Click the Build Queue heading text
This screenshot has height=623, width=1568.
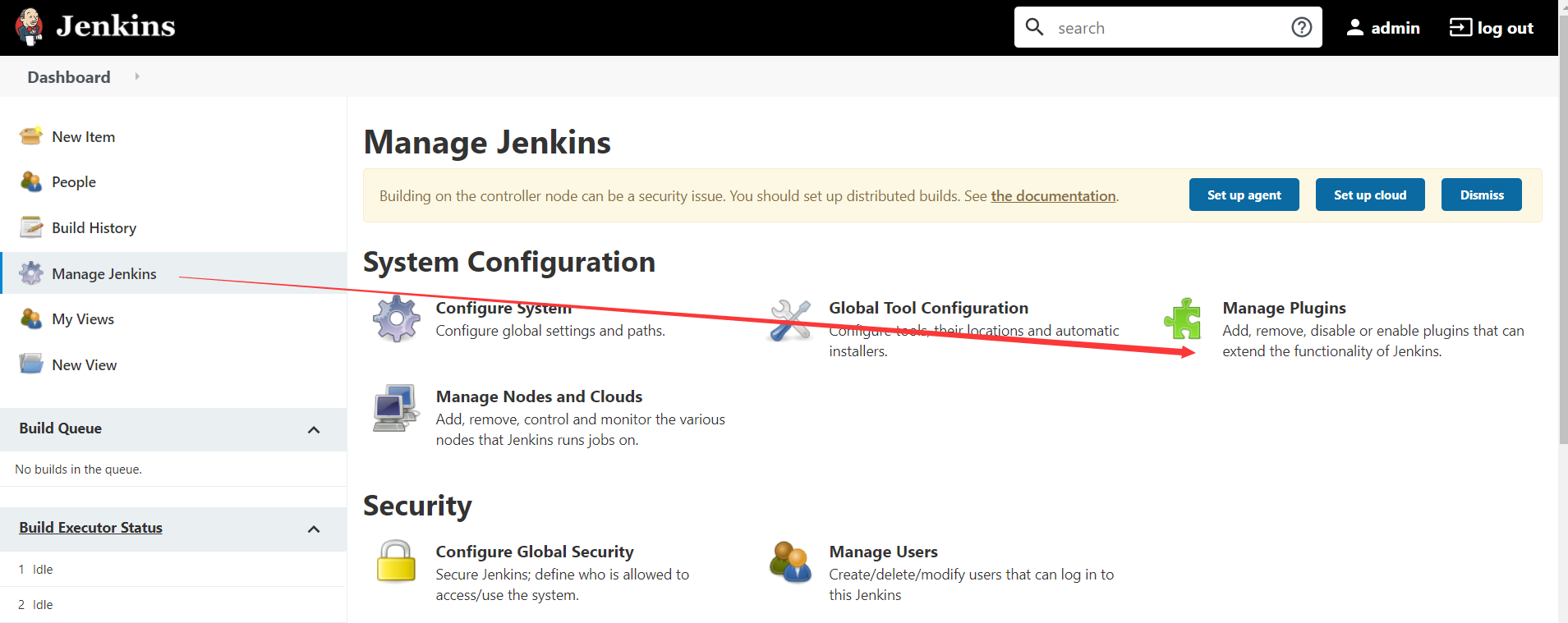[60, 428]
